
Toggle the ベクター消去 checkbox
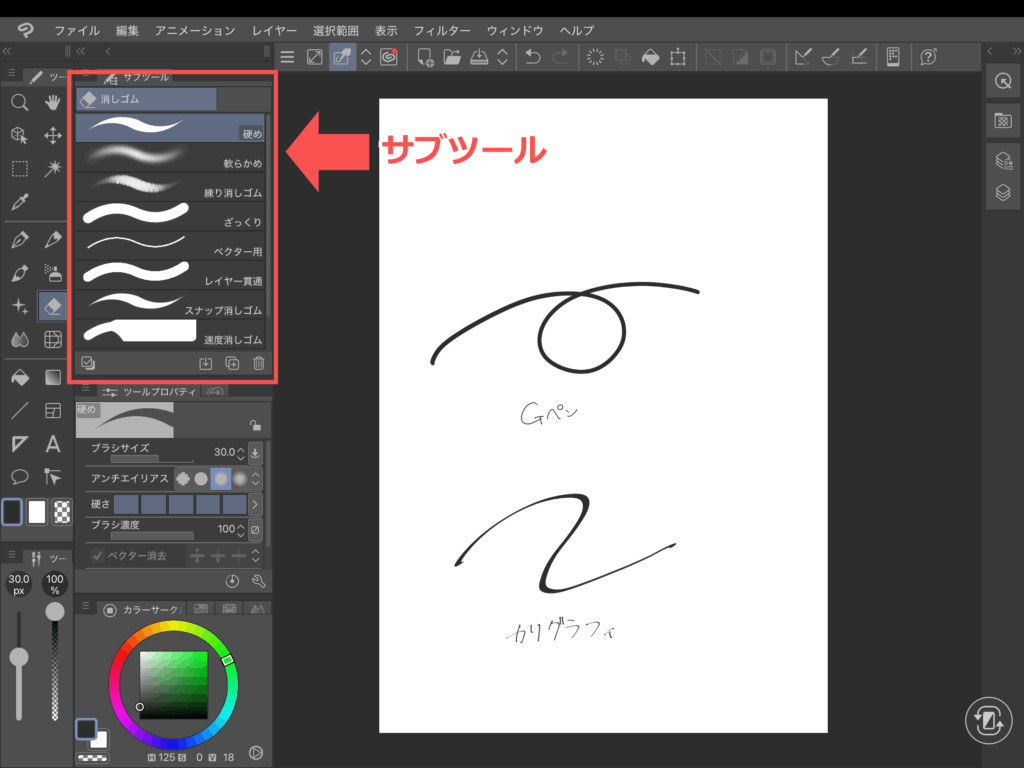(x=98, y=556)
